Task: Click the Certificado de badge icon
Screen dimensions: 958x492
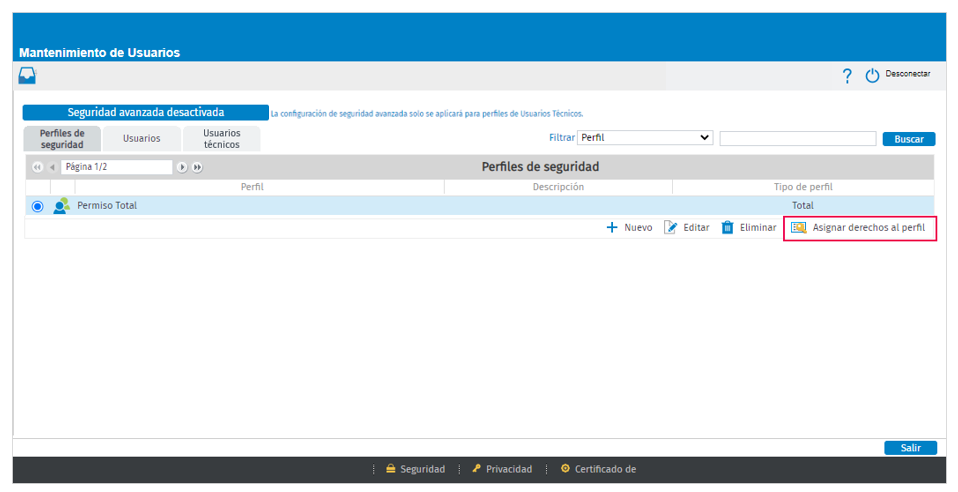Action: [565, 469]
